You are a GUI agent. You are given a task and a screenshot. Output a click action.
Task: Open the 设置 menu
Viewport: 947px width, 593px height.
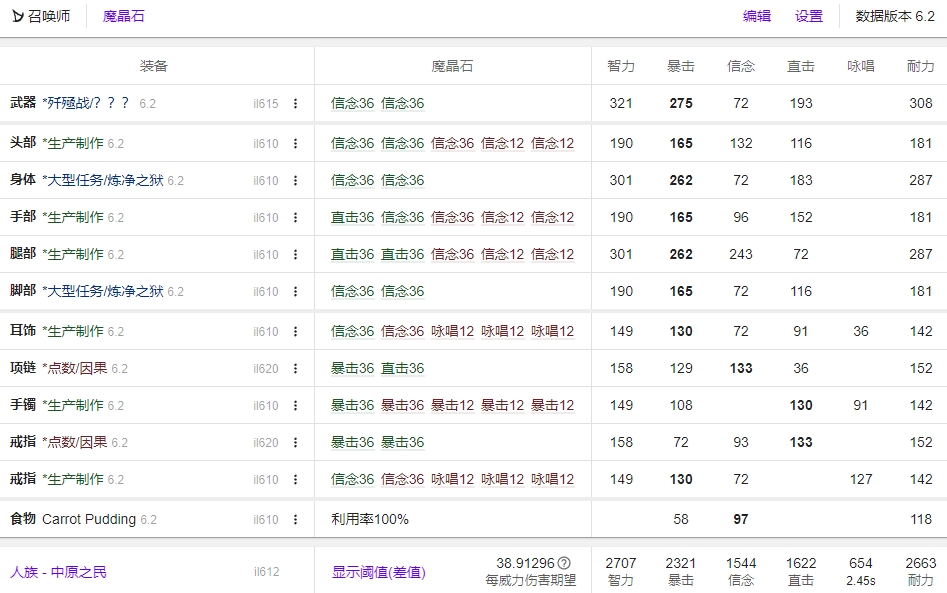pyautogui.click(x=808, y=16)
